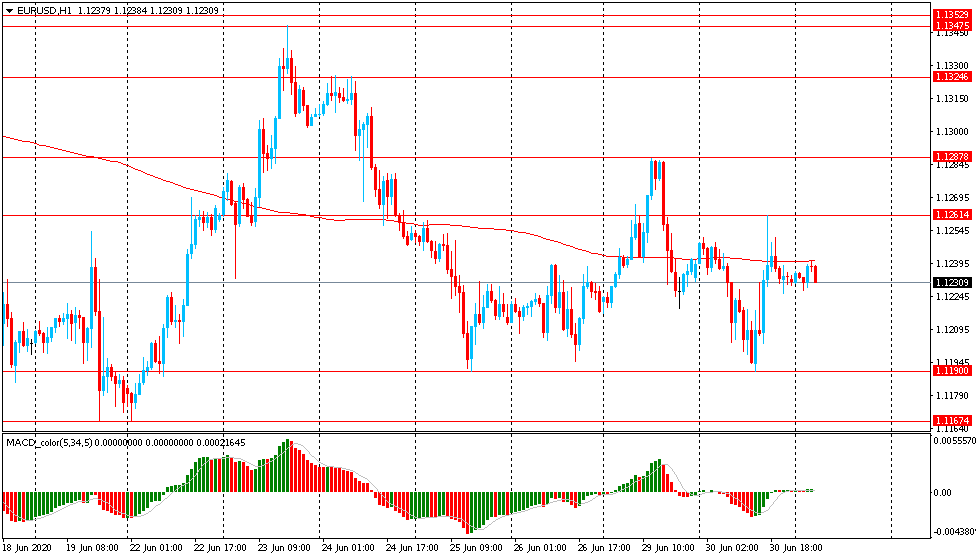Click the 22 Jun 01:00 time label
976x559 pixels.
pos(156,548)
